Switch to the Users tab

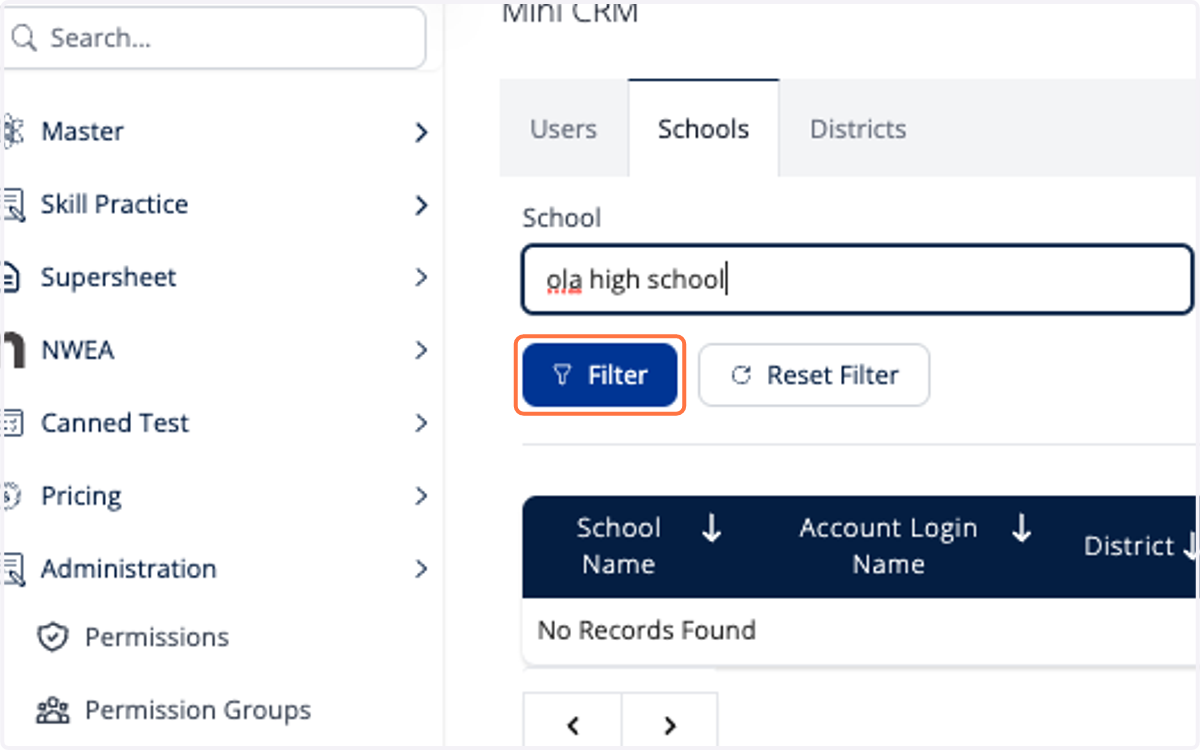click(x=563, y=129)
